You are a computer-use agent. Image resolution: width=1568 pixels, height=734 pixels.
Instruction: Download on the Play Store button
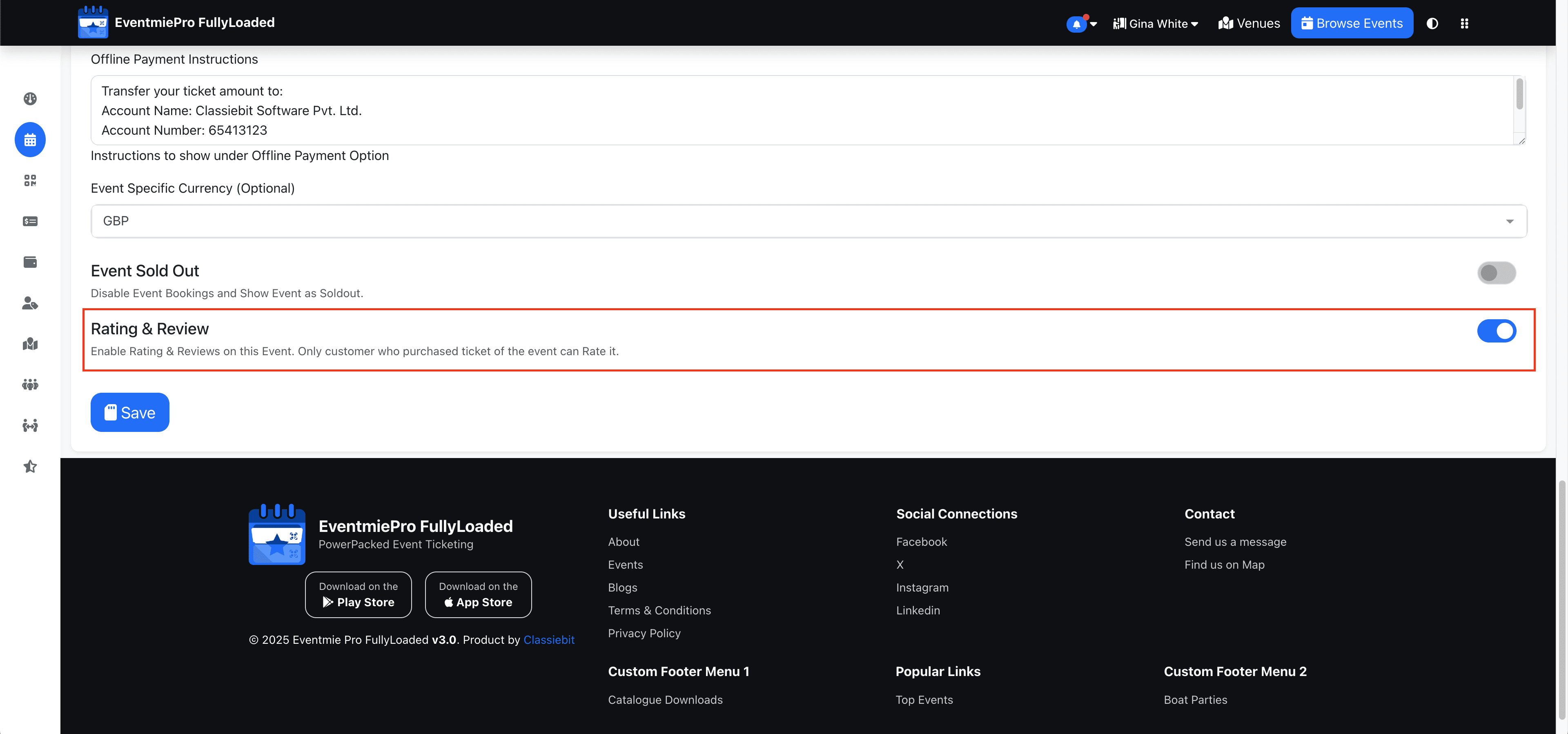pos(358,594)
